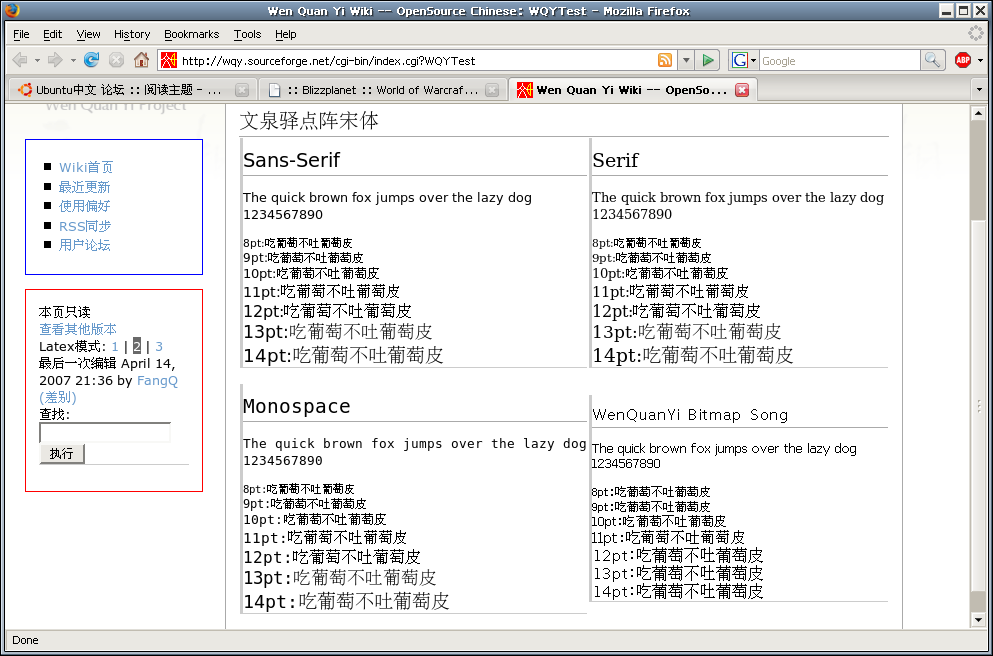Click the 查看其他版本 link

(x=78, y=329)
